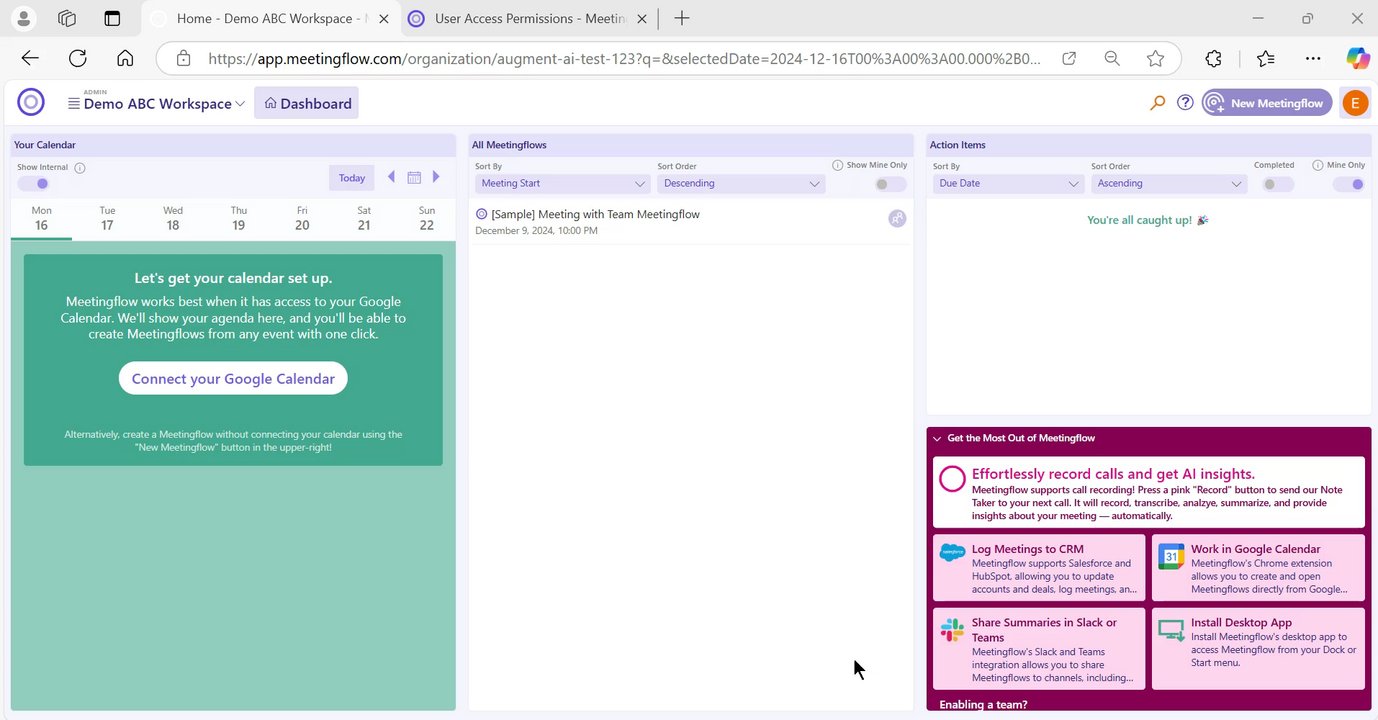Image resolution: width=1378 pixels, height=720 pixels.
Task: Click Connect your Google Calendar
Action: 233,379
